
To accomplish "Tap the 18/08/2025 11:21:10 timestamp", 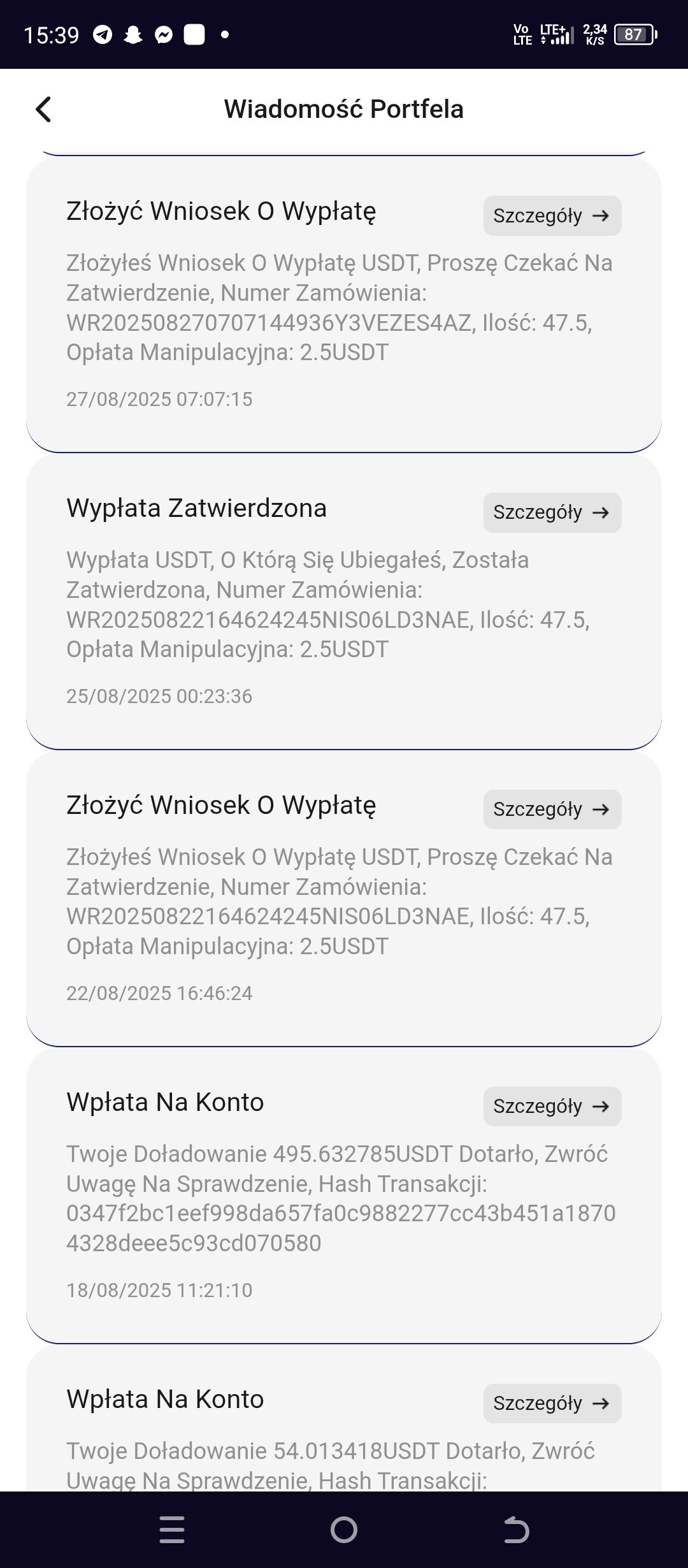I will point(159,1290).
